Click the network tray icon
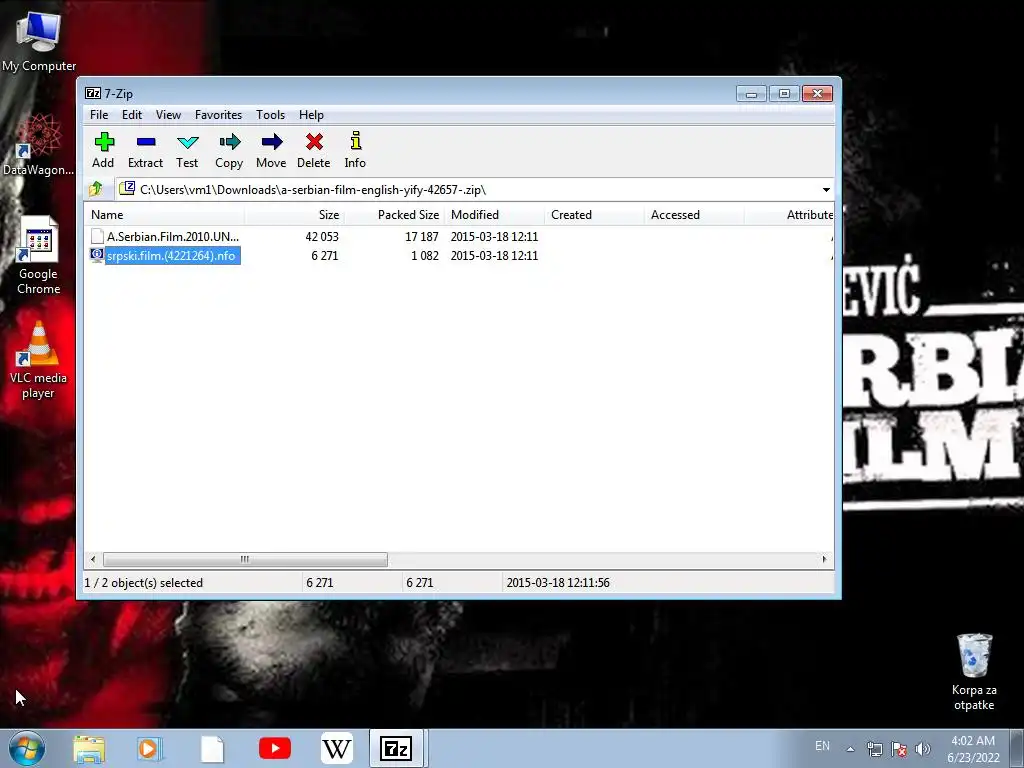The width and height of the screenshot is (1024, 768). click(874, 749)
